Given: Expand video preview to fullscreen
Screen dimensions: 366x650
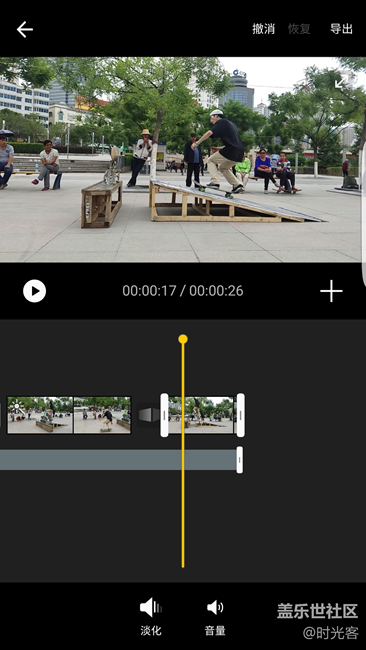Looking at the screenshot, I should coord(342,82).
